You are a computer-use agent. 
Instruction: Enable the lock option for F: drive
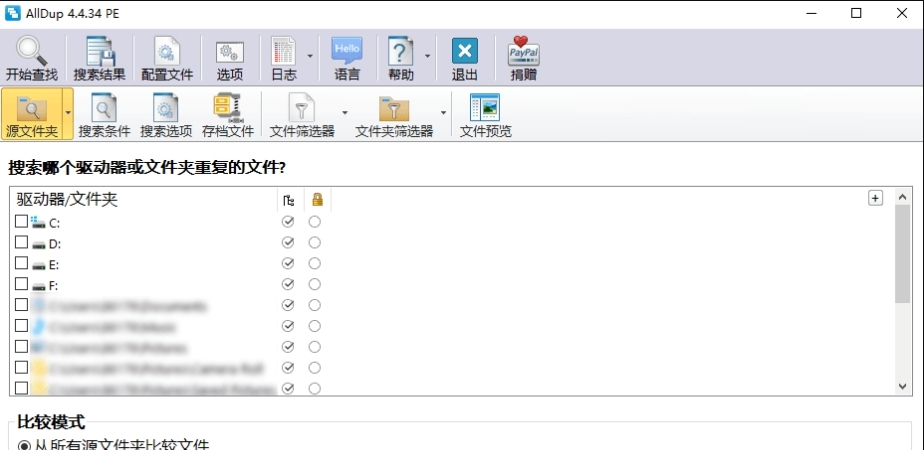[x=315, y=284]
